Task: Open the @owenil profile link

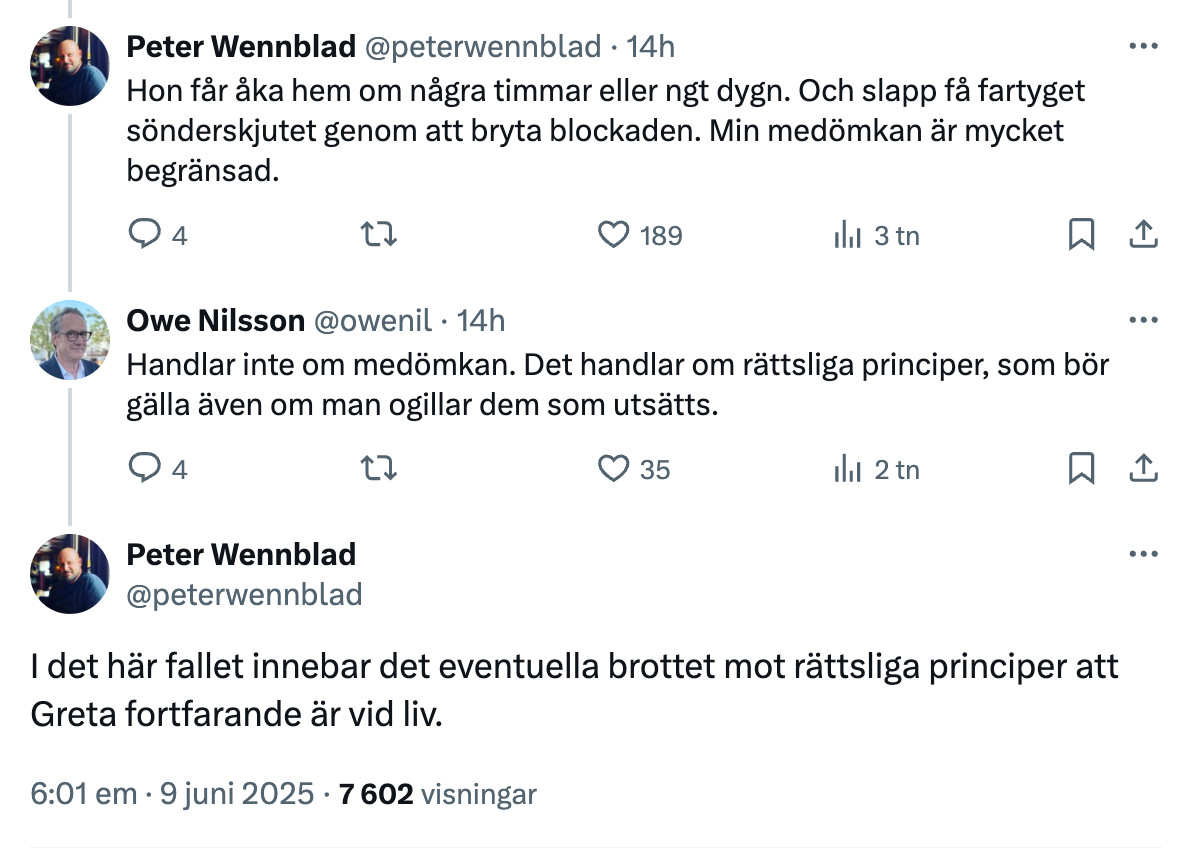Action: click(x=372, y=321)
